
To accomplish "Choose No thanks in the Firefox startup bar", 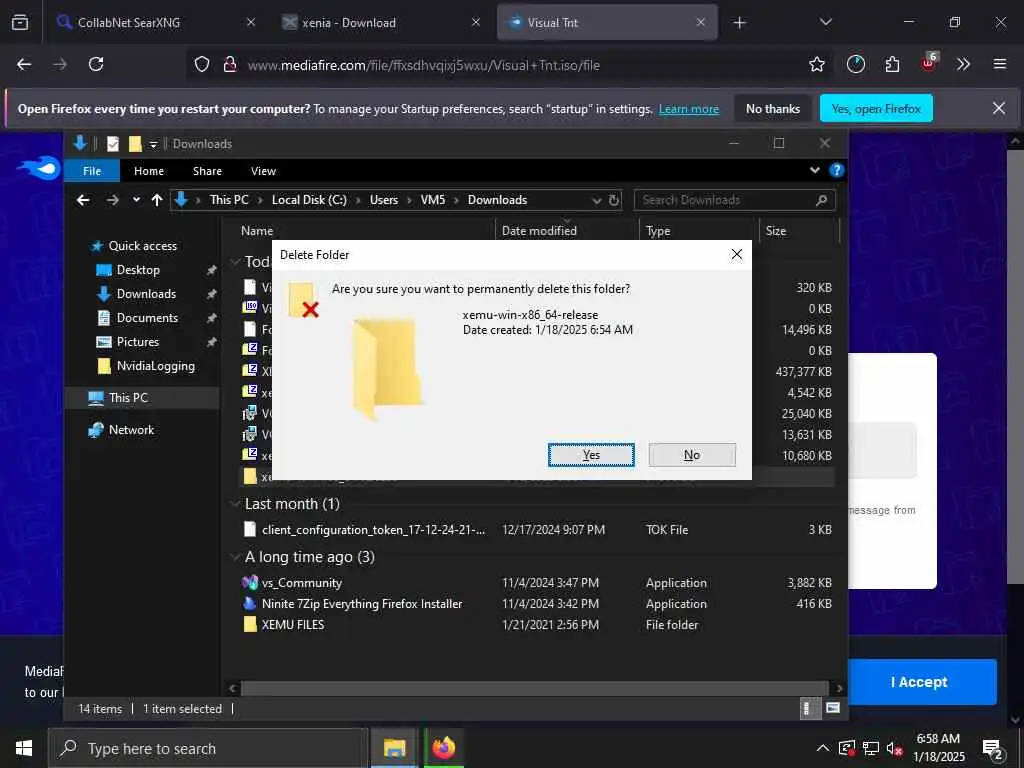I will click(x=773, y=109).
